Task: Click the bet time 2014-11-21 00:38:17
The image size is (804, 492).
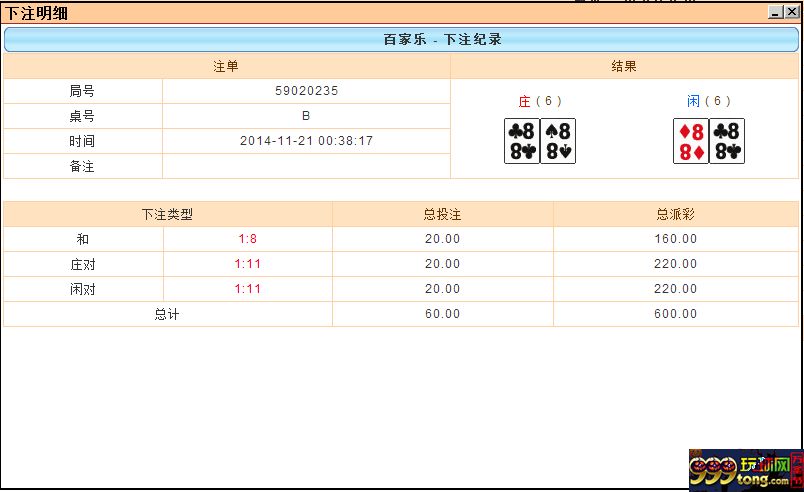Action: pyautogui.click(x=306, y=141)
